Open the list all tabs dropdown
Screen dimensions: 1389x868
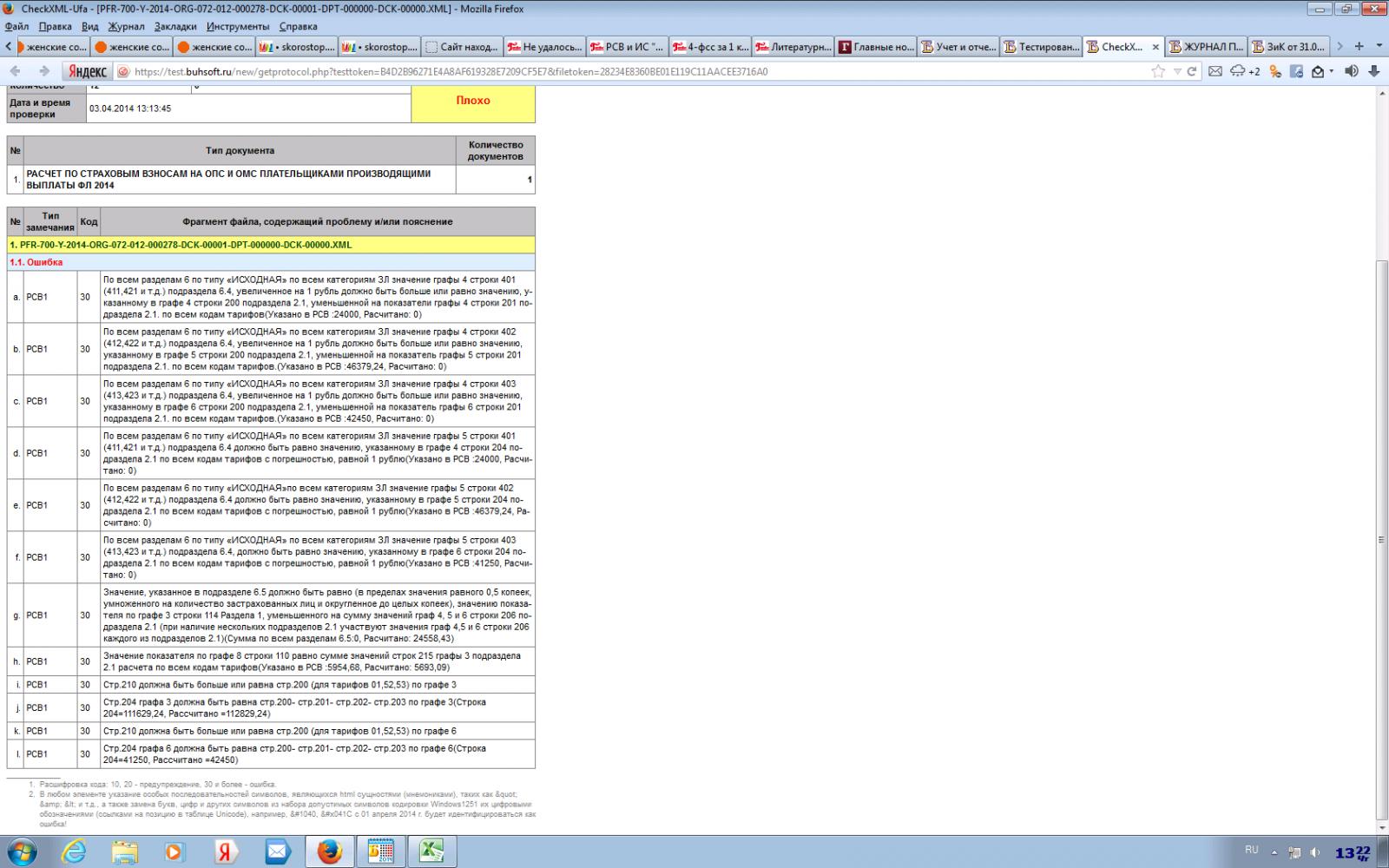pos(1379,46)
